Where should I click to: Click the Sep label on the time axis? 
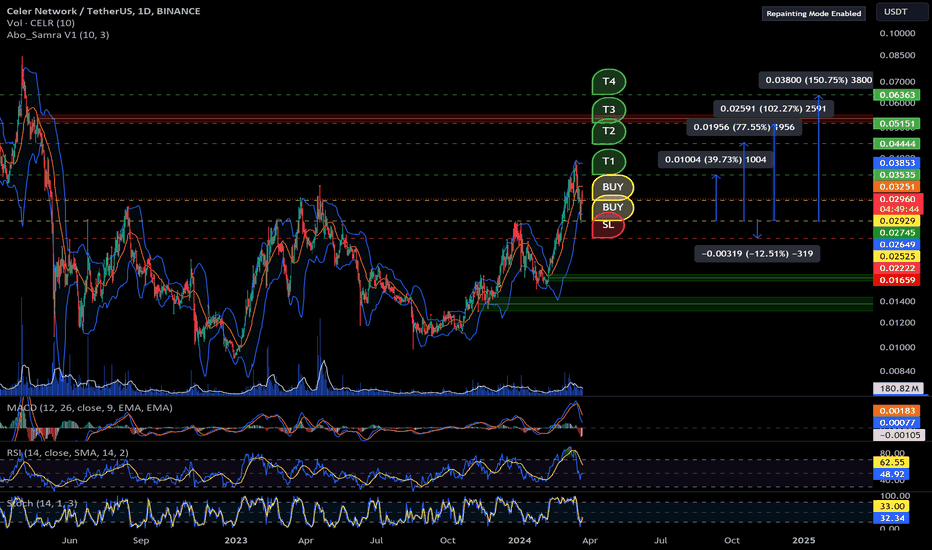141,540
